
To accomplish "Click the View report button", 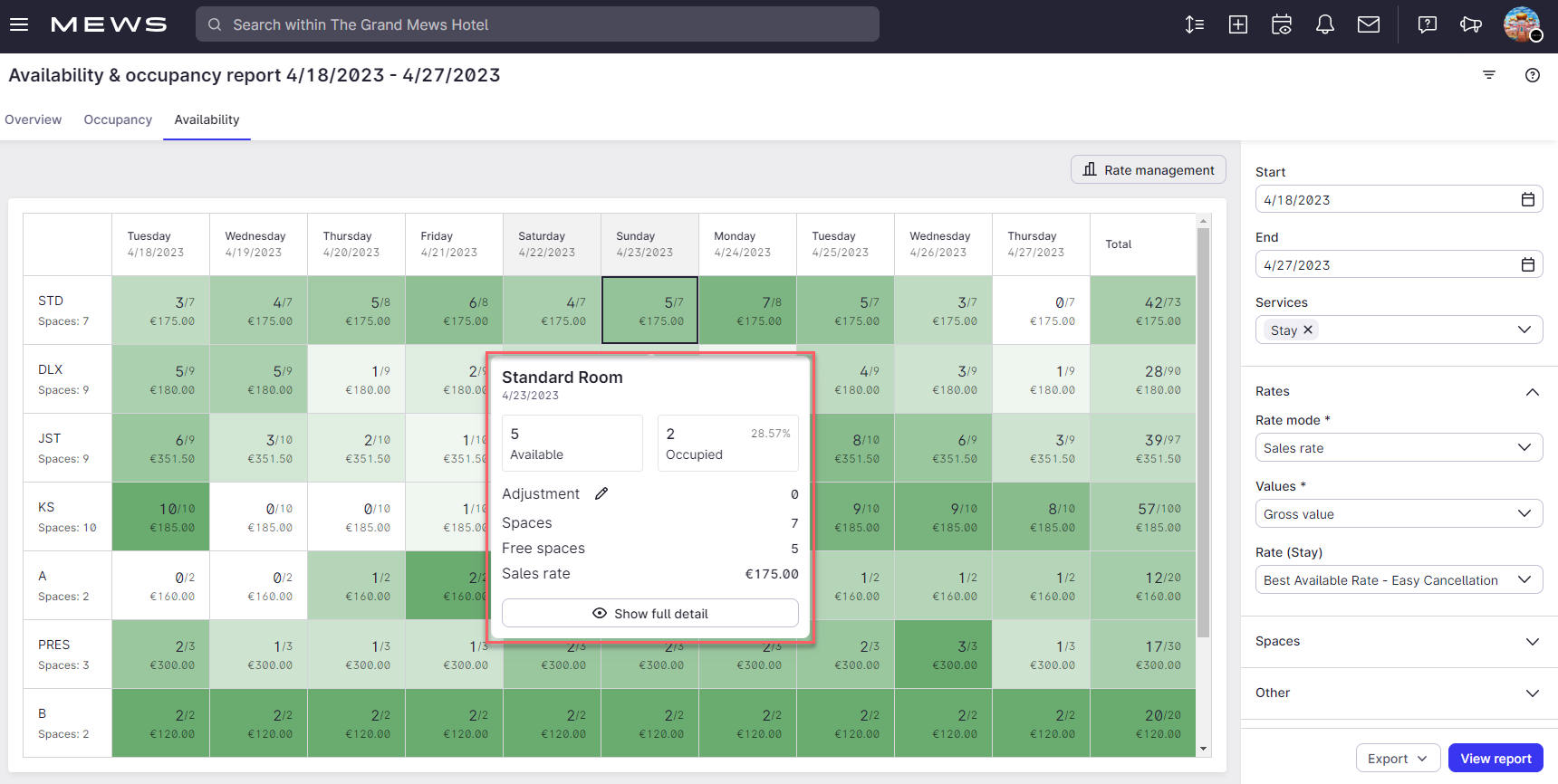I will (1495, 759).
